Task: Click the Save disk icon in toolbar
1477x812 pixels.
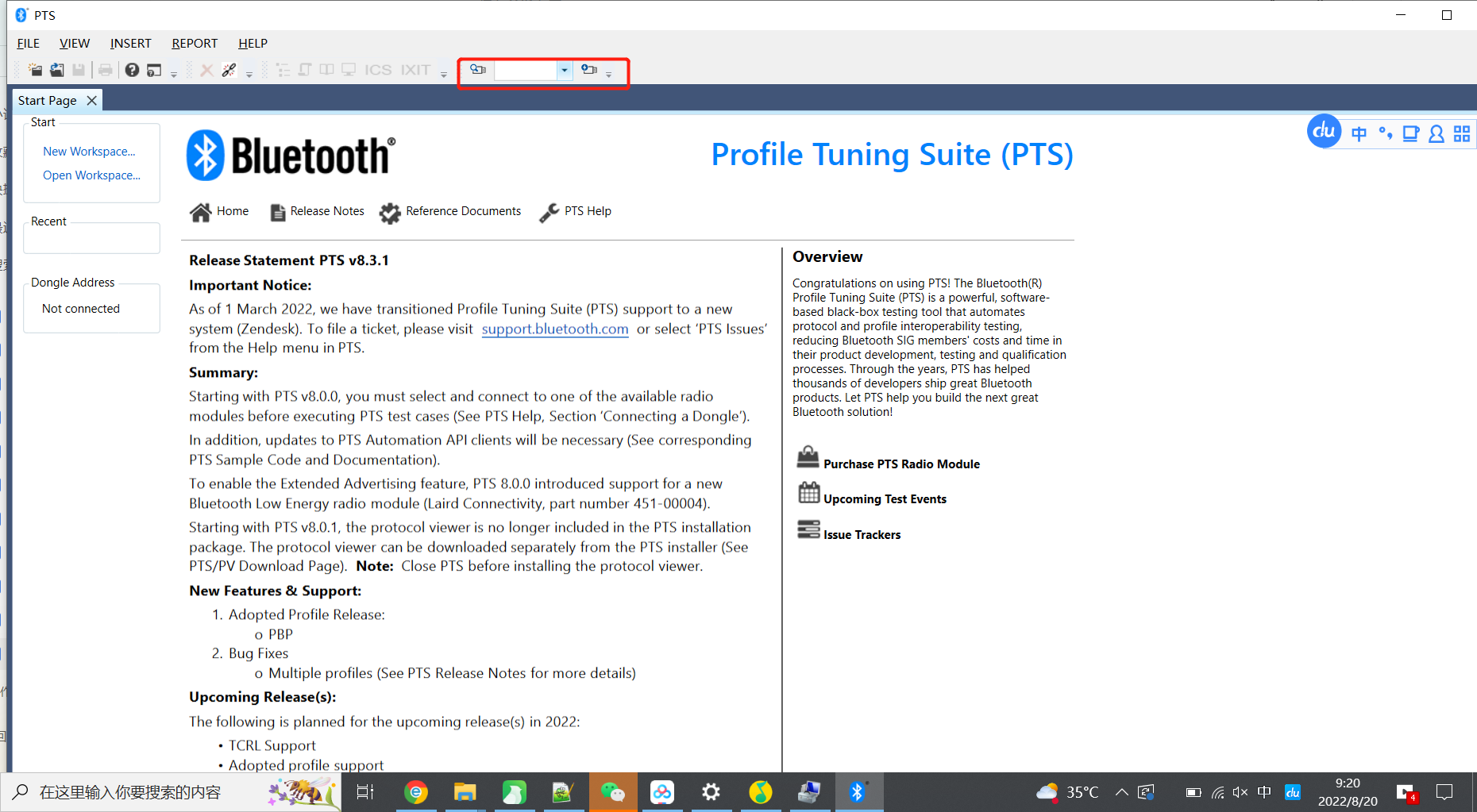Action: click(x=78, y=70)
